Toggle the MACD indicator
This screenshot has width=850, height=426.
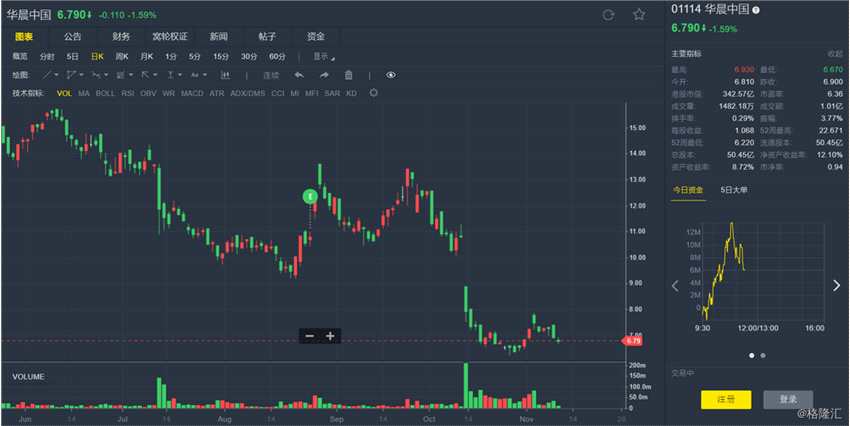(x=192, y=93)
